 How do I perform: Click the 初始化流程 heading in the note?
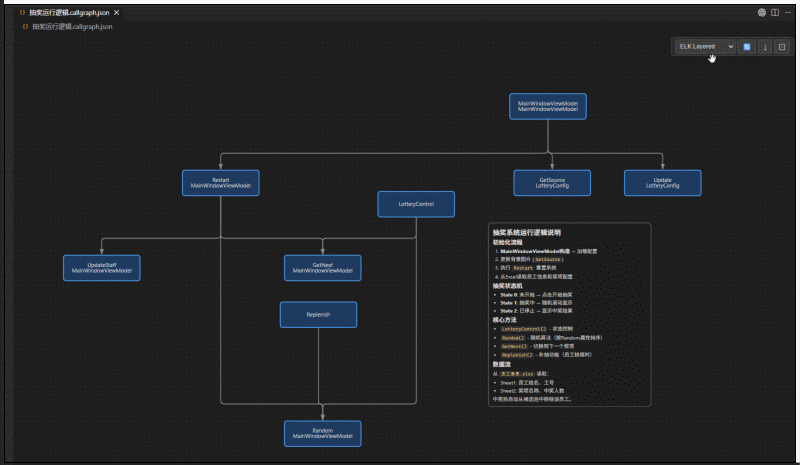[x=507, y=242]
